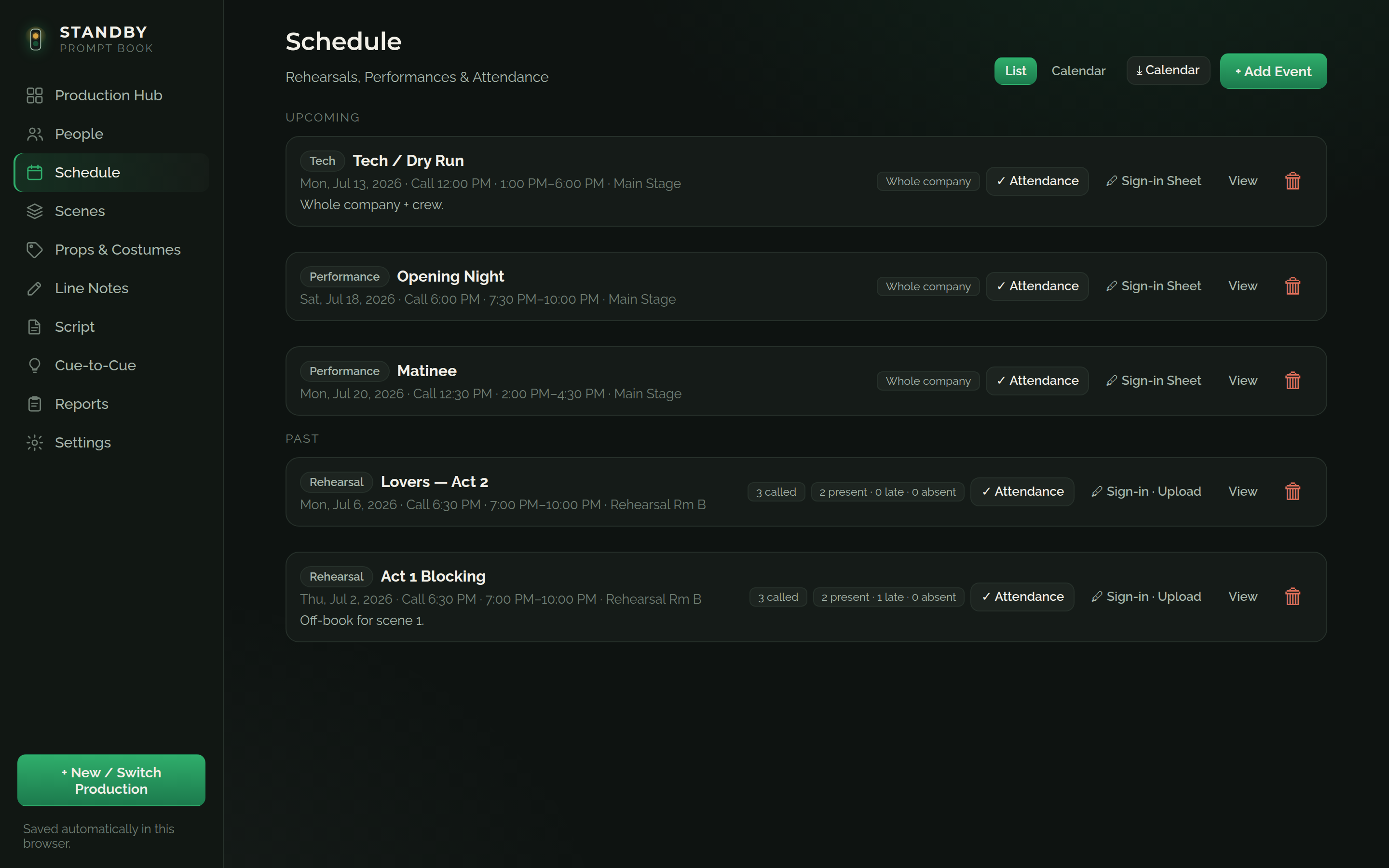Click the Act 1 Blocking title

pyautogui.click(x=434, y=577)
